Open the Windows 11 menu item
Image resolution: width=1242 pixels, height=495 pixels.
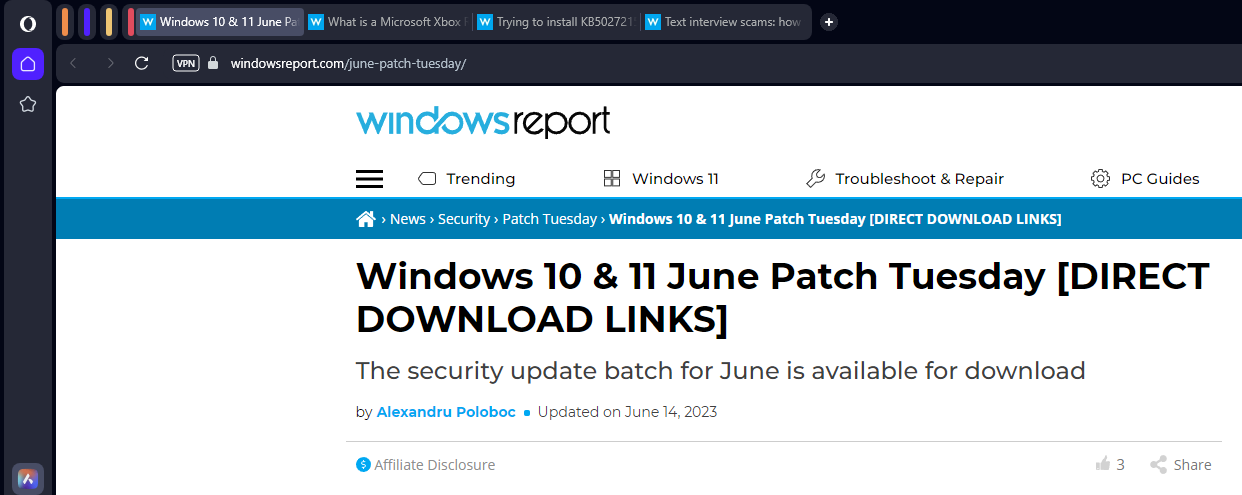click(x=661, y=179)
